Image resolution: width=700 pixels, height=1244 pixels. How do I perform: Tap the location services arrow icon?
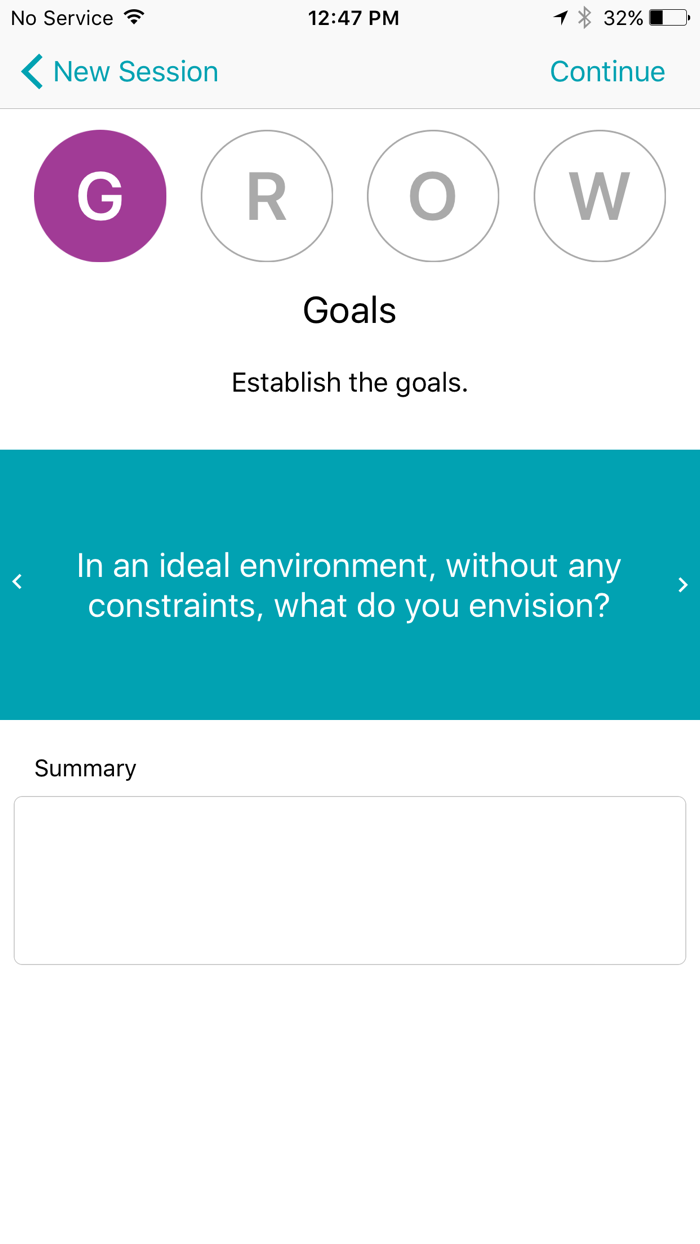tap(561, 18)
